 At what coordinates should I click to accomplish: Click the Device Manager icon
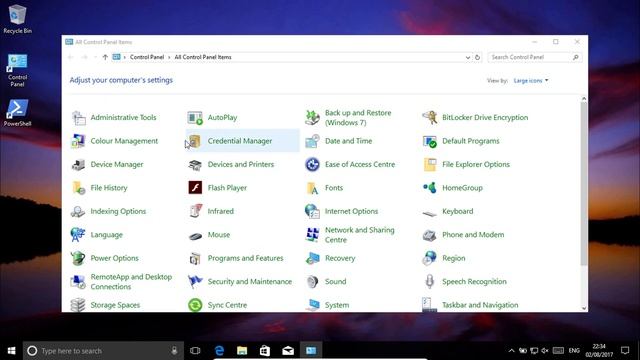(78, 164)
